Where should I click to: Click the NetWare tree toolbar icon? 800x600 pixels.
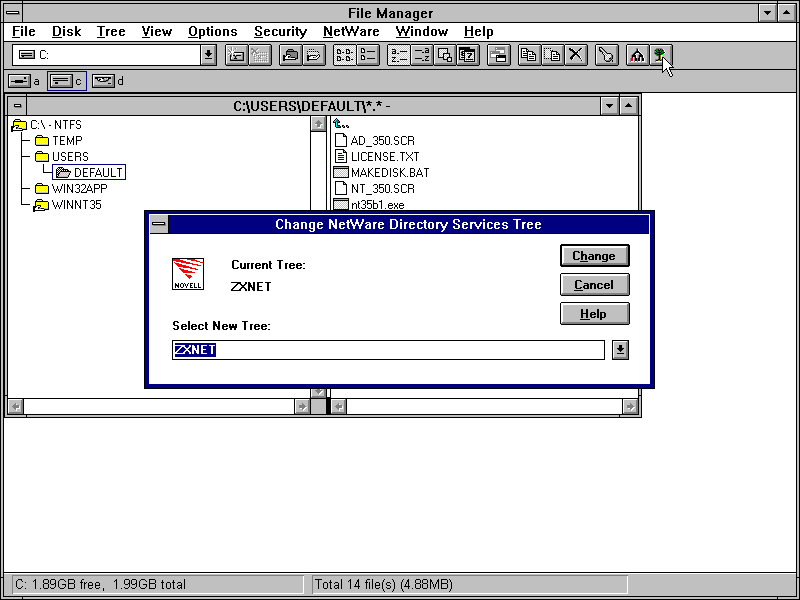click(661, 55)
